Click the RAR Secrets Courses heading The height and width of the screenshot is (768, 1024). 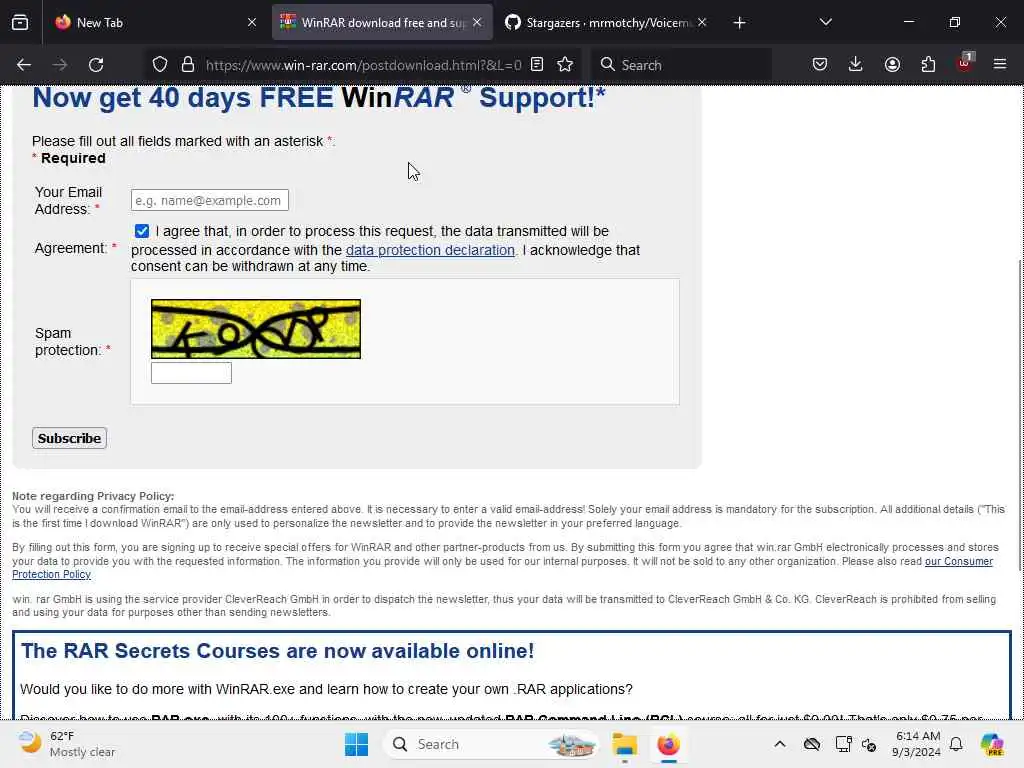[278, 651]
